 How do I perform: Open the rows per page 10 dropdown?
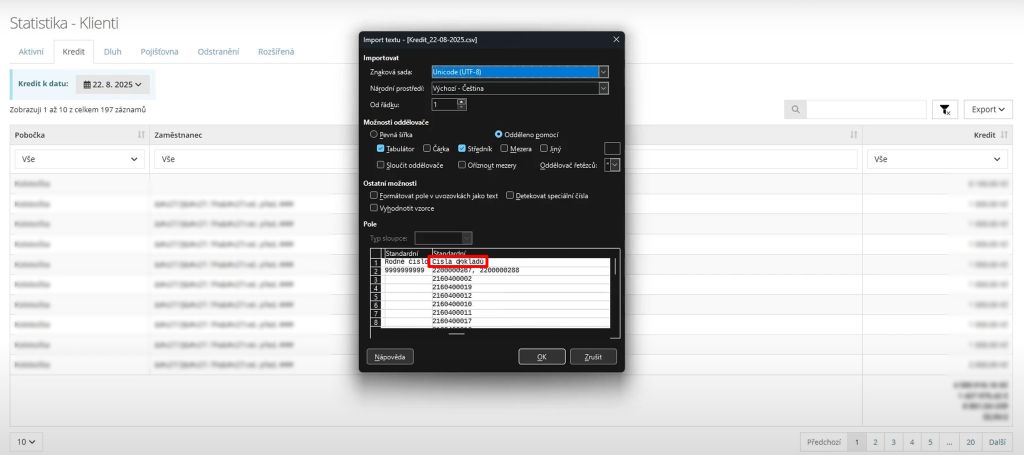(x=26, y=442)
